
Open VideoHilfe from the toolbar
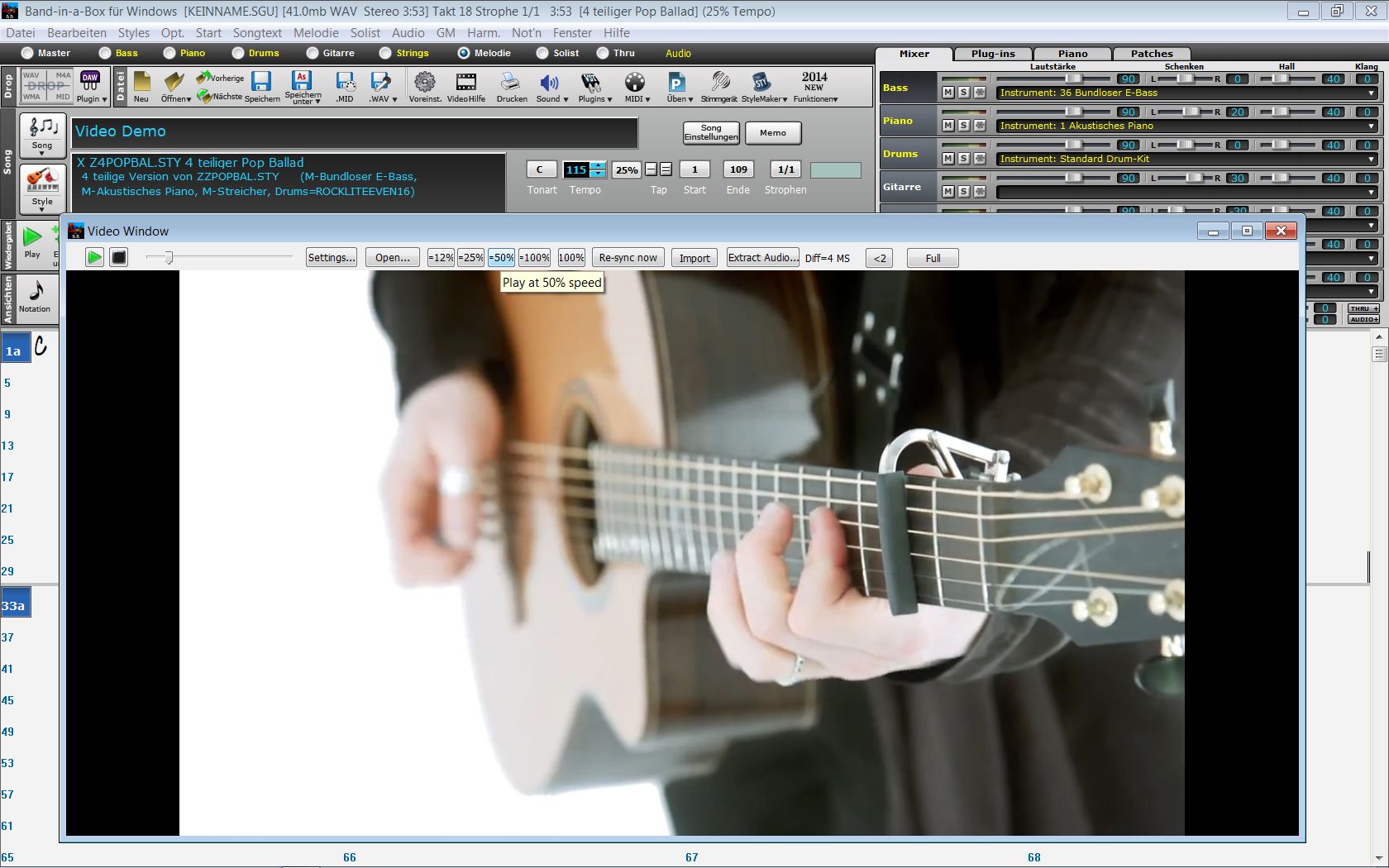tap(465, 83)
